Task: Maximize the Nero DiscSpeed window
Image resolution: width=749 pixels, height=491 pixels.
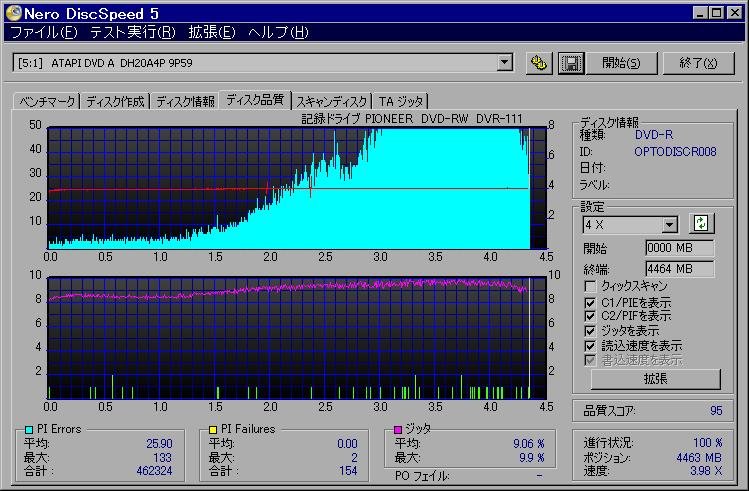Action: pos(717,13)
